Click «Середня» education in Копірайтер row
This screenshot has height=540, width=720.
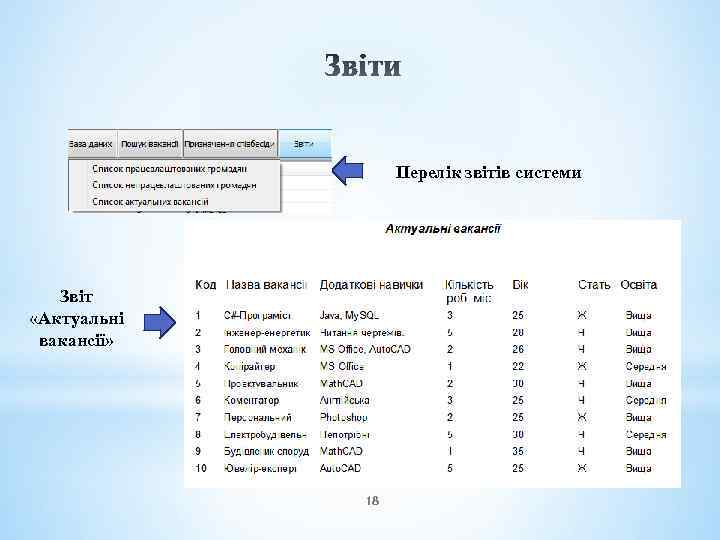(x=646, y=366)
